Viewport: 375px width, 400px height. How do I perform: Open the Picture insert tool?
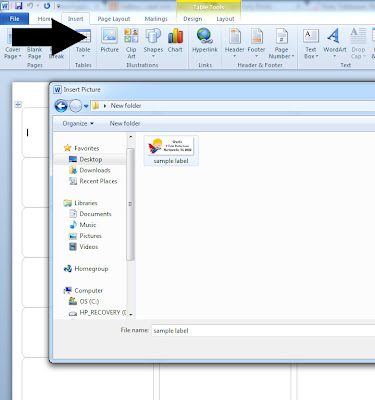click(110, 41)
